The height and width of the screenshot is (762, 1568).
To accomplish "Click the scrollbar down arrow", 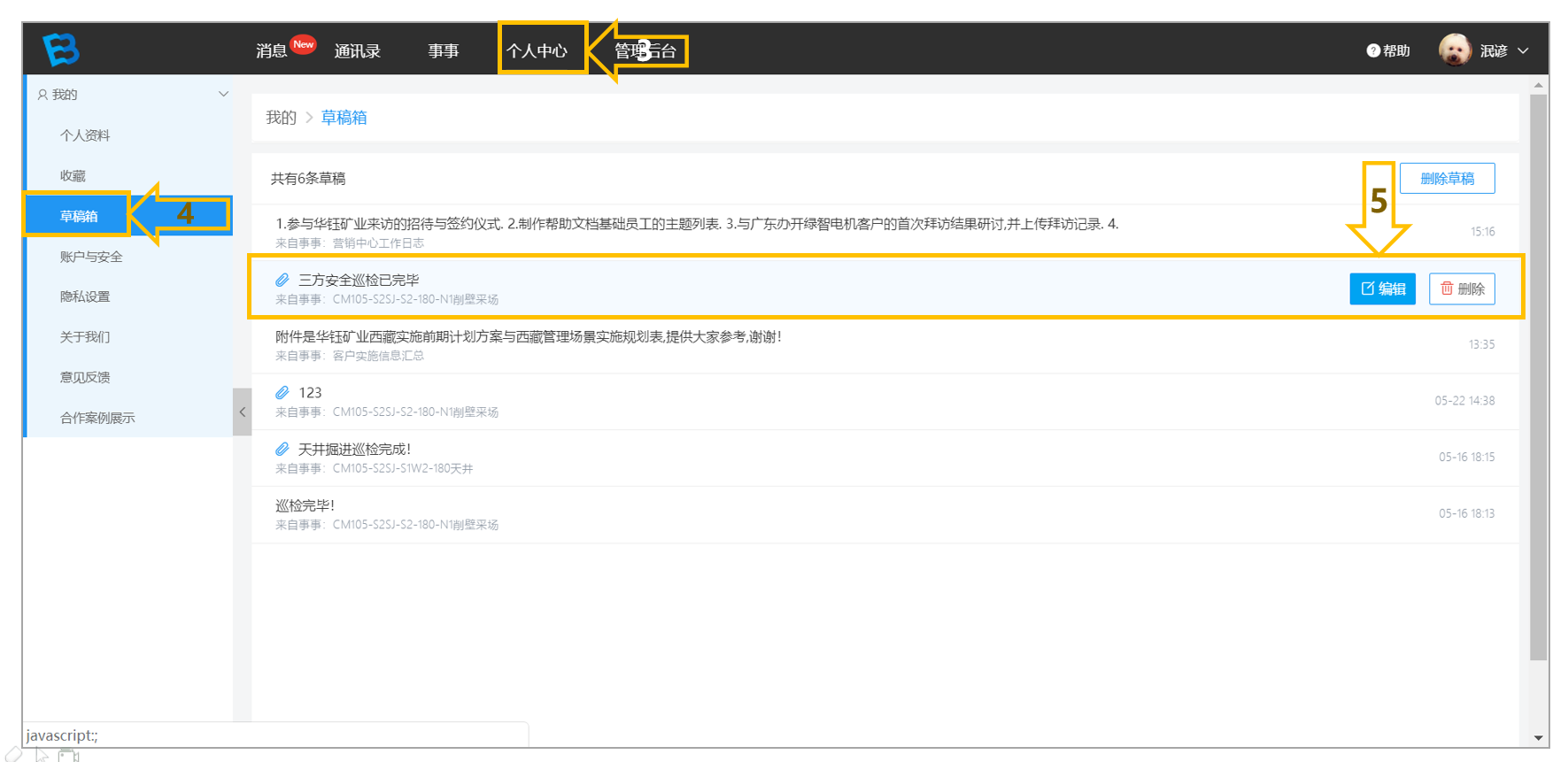I will tap(1539, 737).
